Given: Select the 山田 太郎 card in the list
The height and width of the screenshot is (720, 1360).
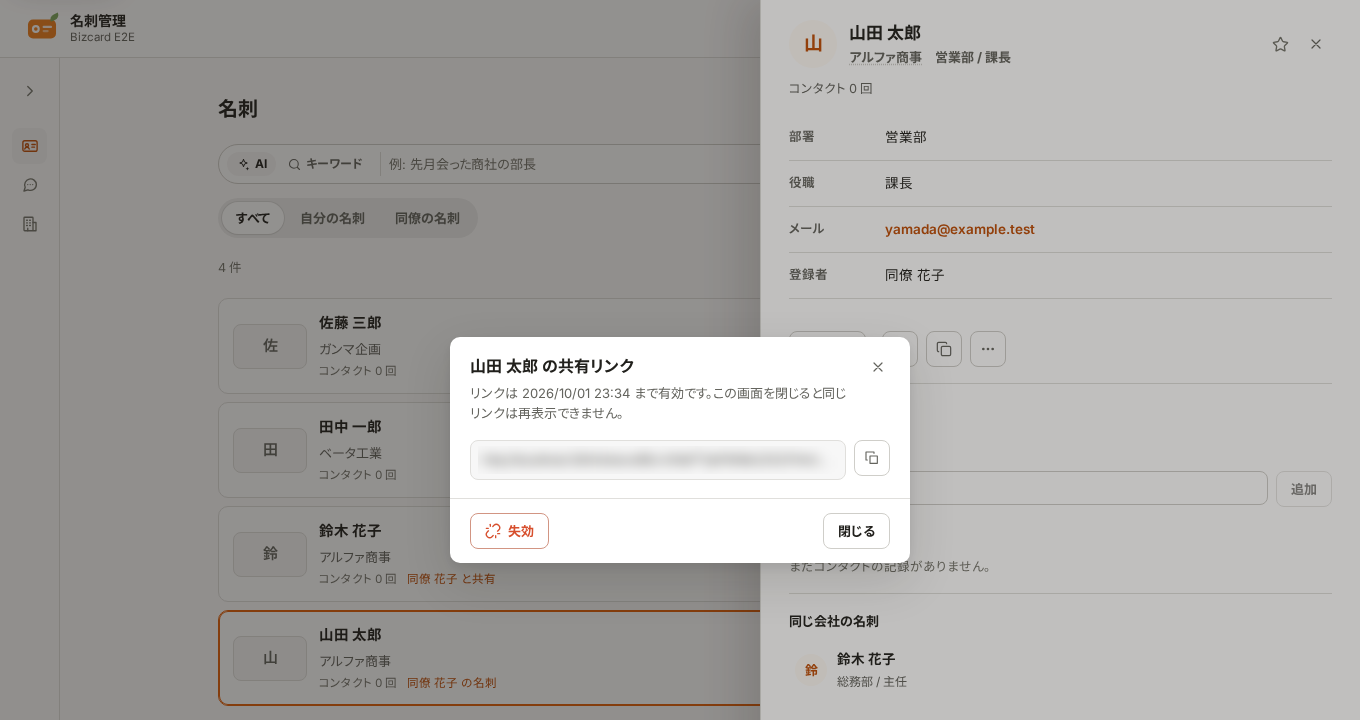Looking at the screenshot, I should tap(489, 658).
